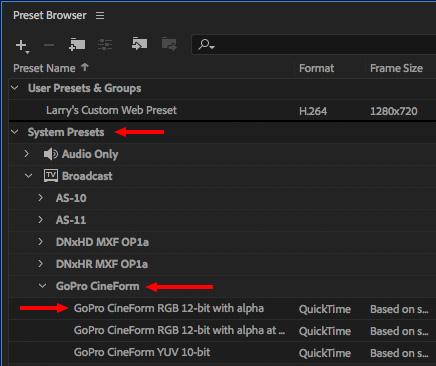Click the H.264 format cell

[313, 111]
